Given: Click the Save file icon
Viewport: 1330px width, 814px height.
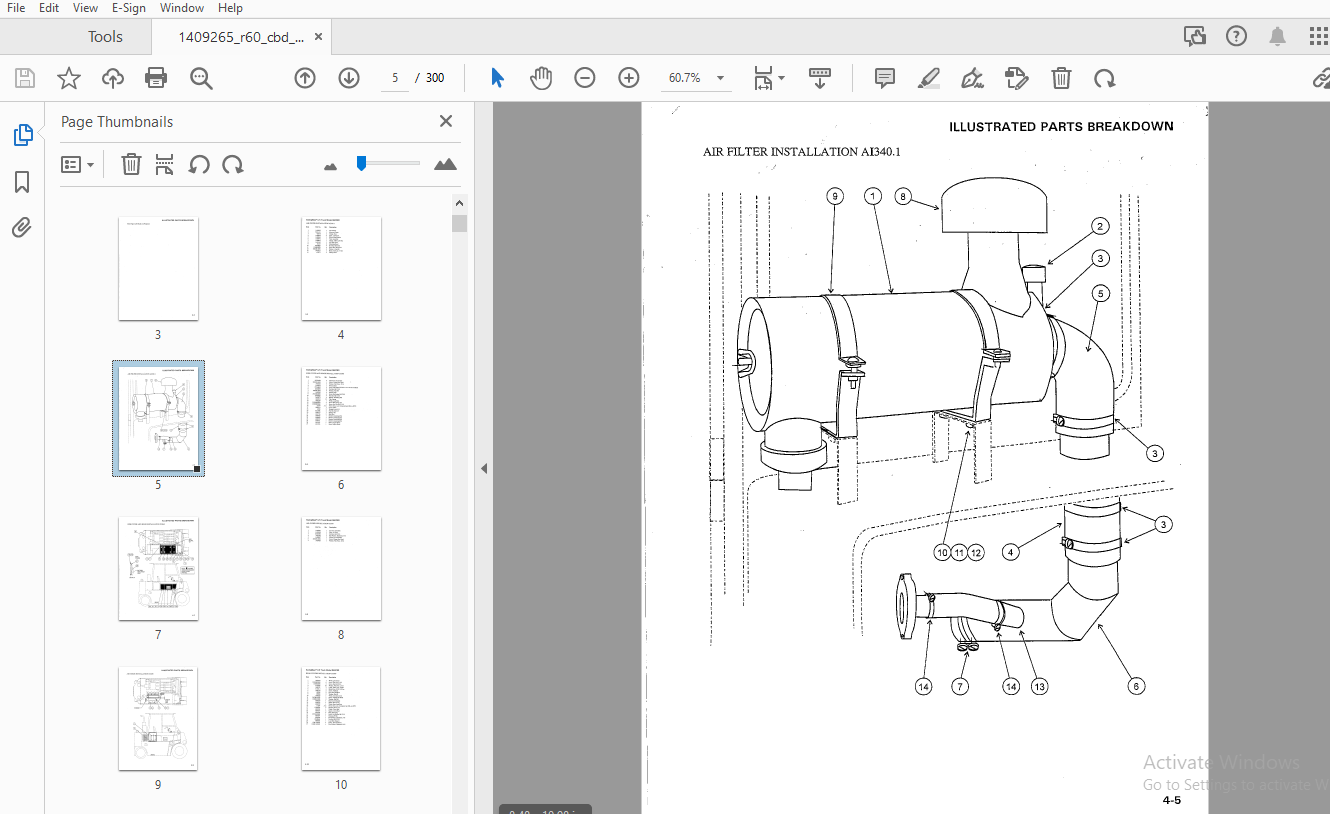Looking at the screenshot, I should tap(25, 78).
